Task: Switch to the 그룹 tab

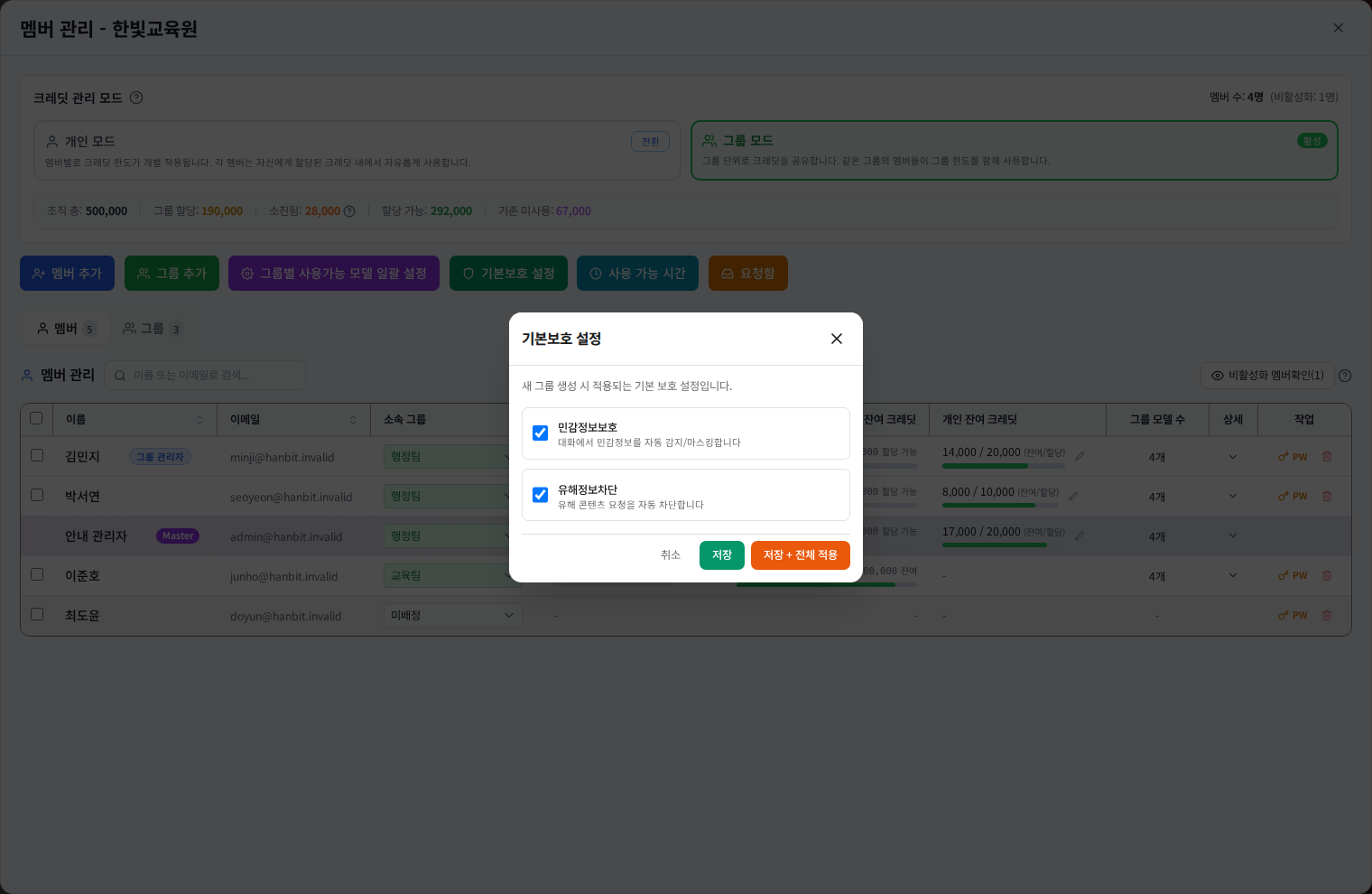Action: click(x=153, y=329)
